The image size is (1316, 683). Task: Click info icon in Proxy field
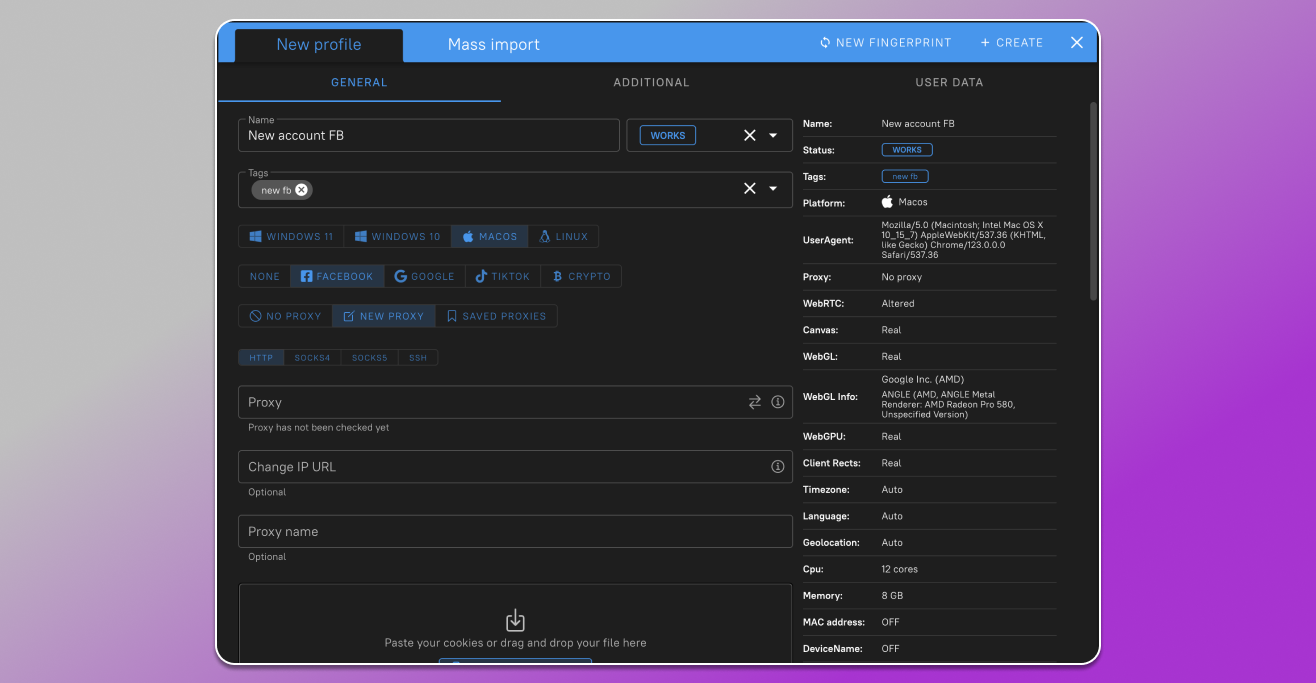[x=778, y=402]
